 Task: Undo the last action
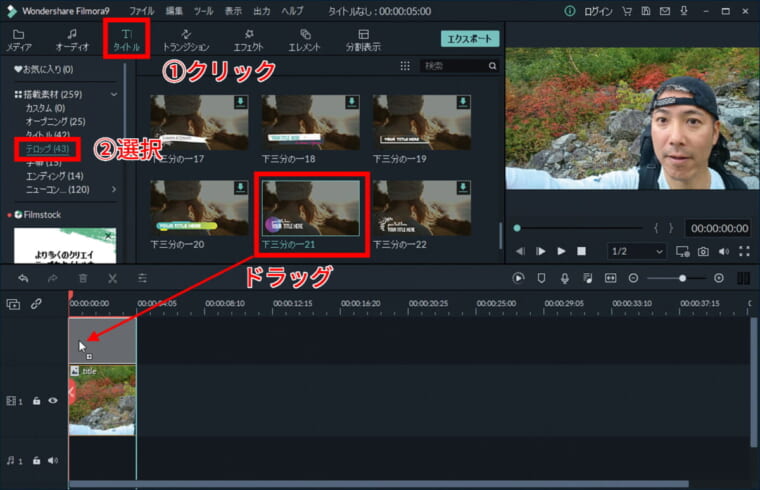[23, 278]
